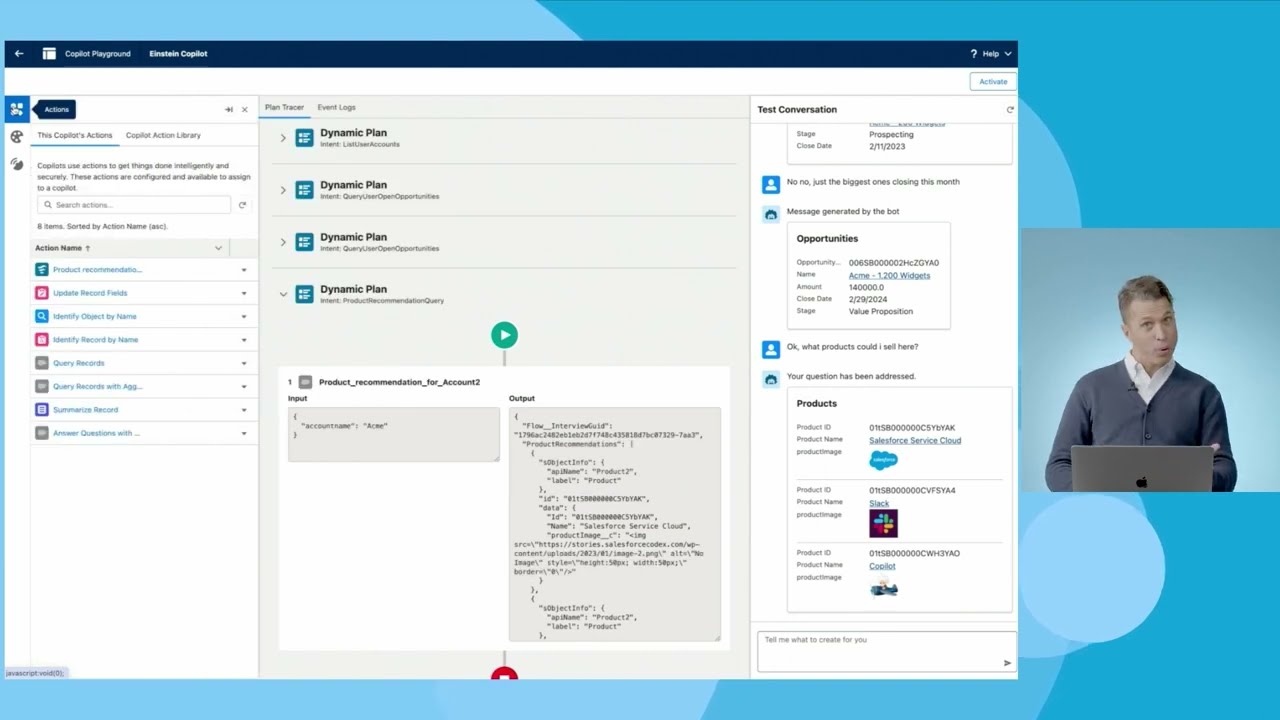This screenshot has width=1280, height=720.
Task: Click the green play start node
Action: pos(504,335)
